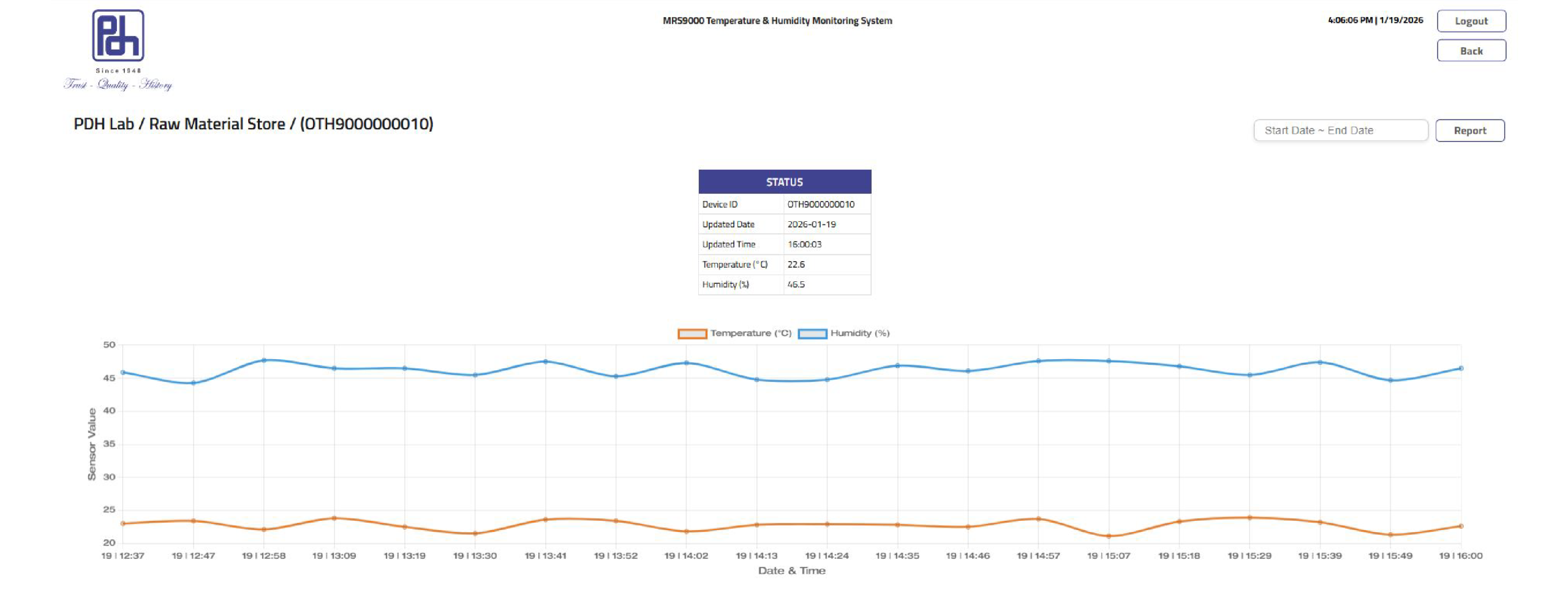Image resolution: width=1568 pixels, height=611 pixels.
Task: Select the humidity data point at 16:00
Action: [x=1461, y=368]
